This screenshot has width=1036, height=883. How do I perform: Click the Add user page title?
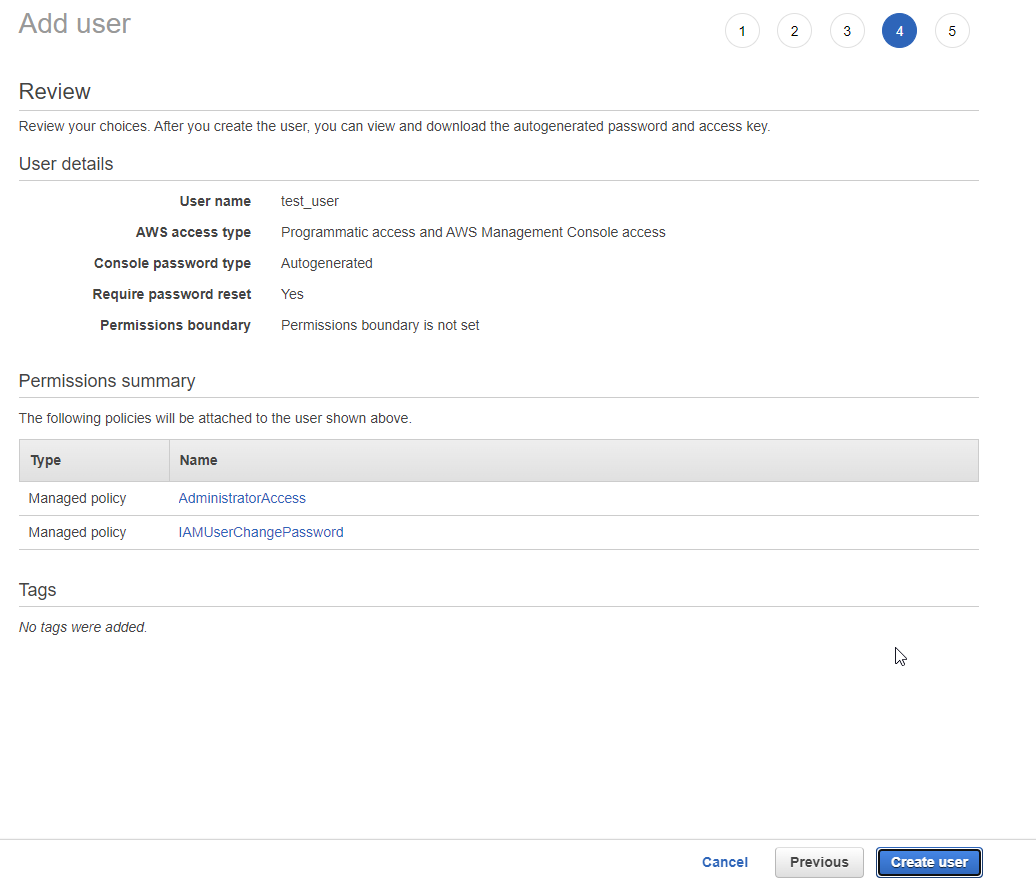(x=74, y=23)
